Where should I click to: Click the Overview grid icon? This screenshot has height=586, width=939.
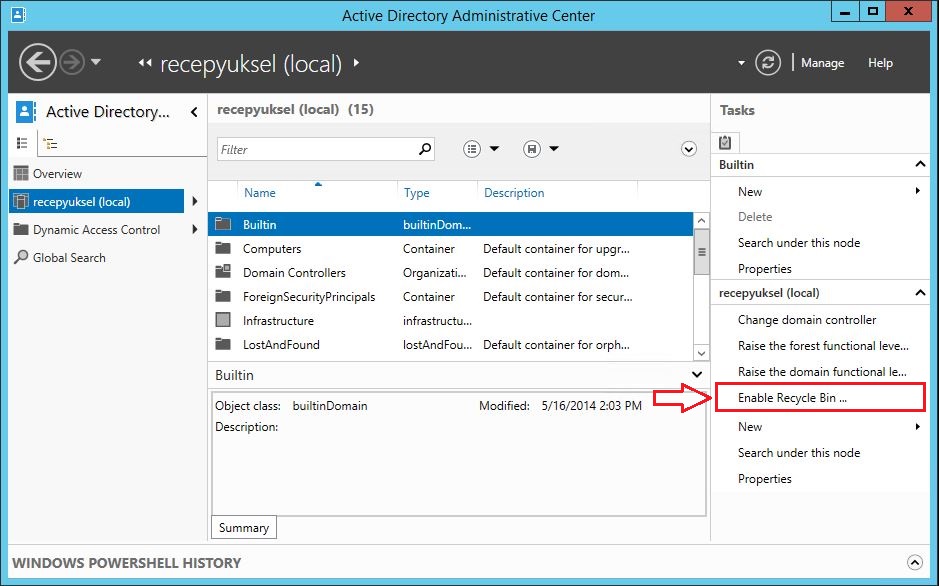pos(21,174)
